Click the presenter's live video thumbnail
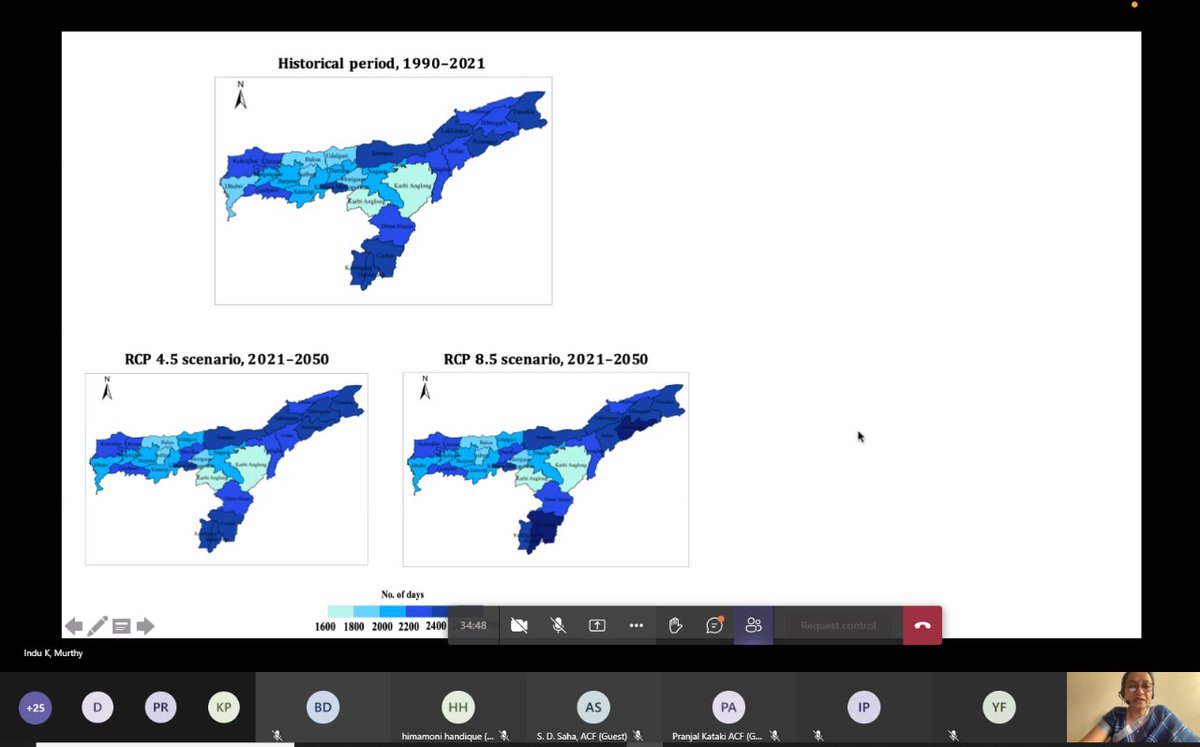 point(1133,708)
